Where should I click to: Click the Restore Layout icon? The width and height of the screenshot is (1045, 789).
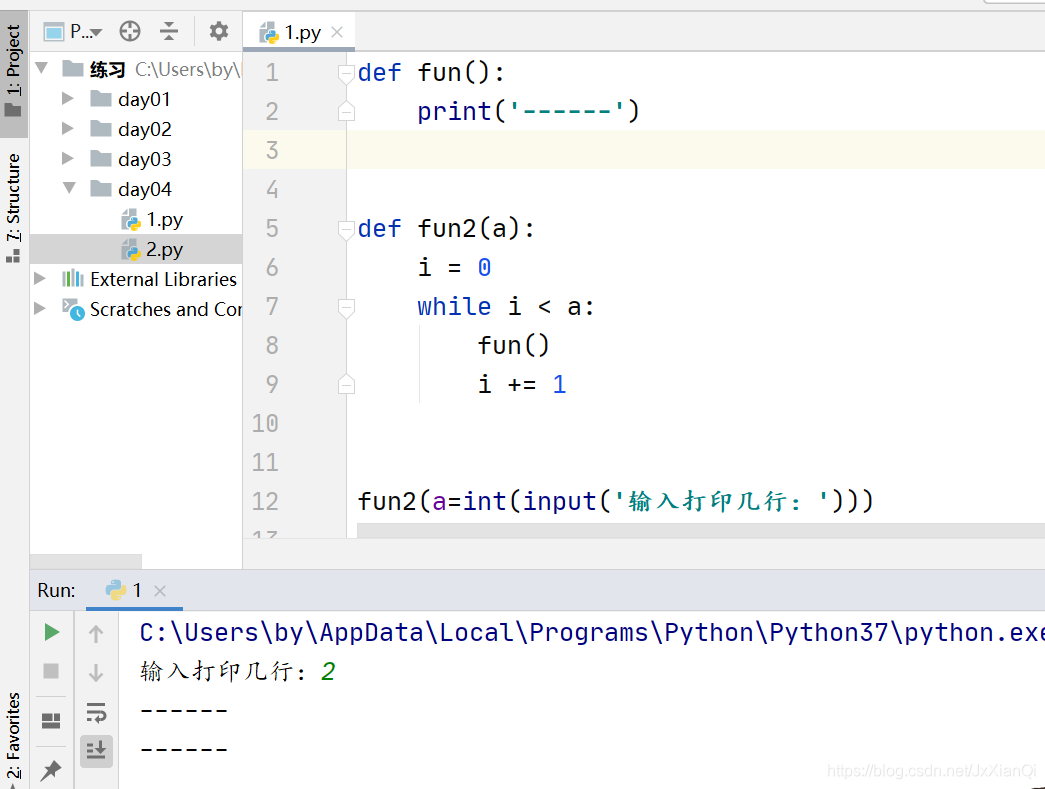(x=51, y=721)
